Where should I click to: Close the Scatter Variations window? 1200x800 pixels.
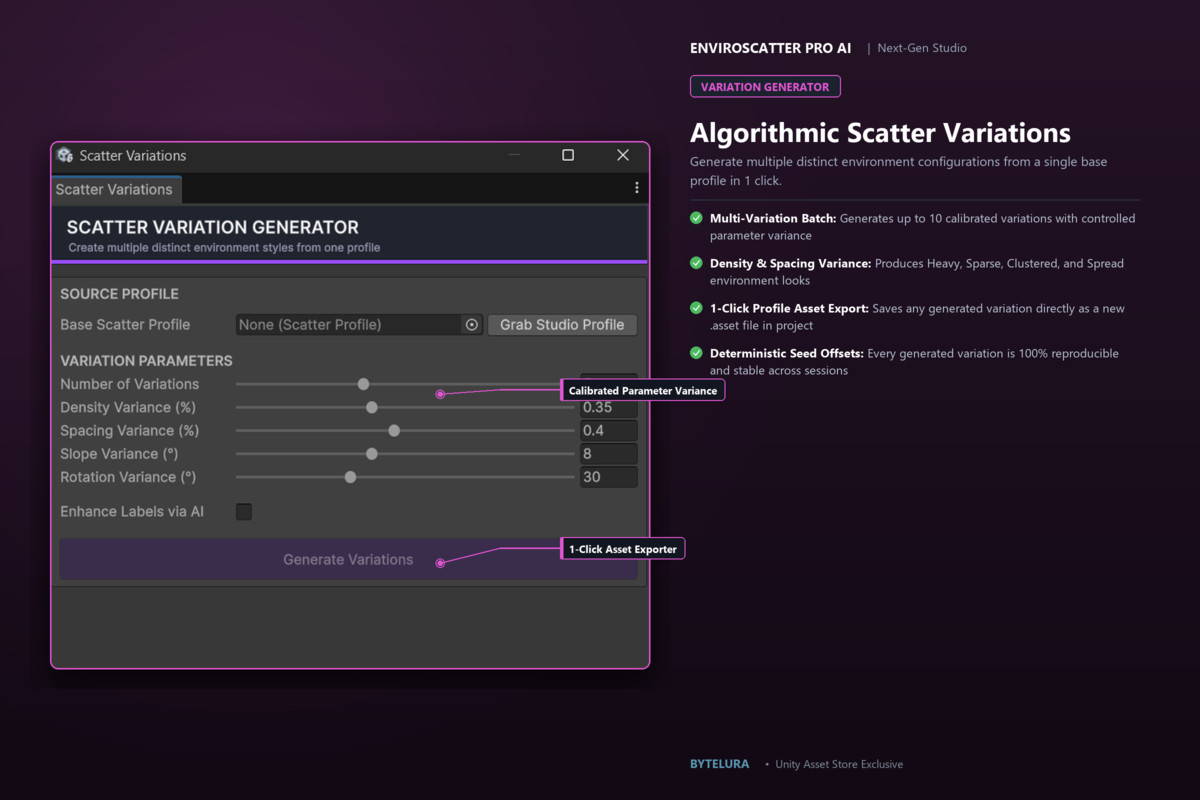click(x=623, y=155)
